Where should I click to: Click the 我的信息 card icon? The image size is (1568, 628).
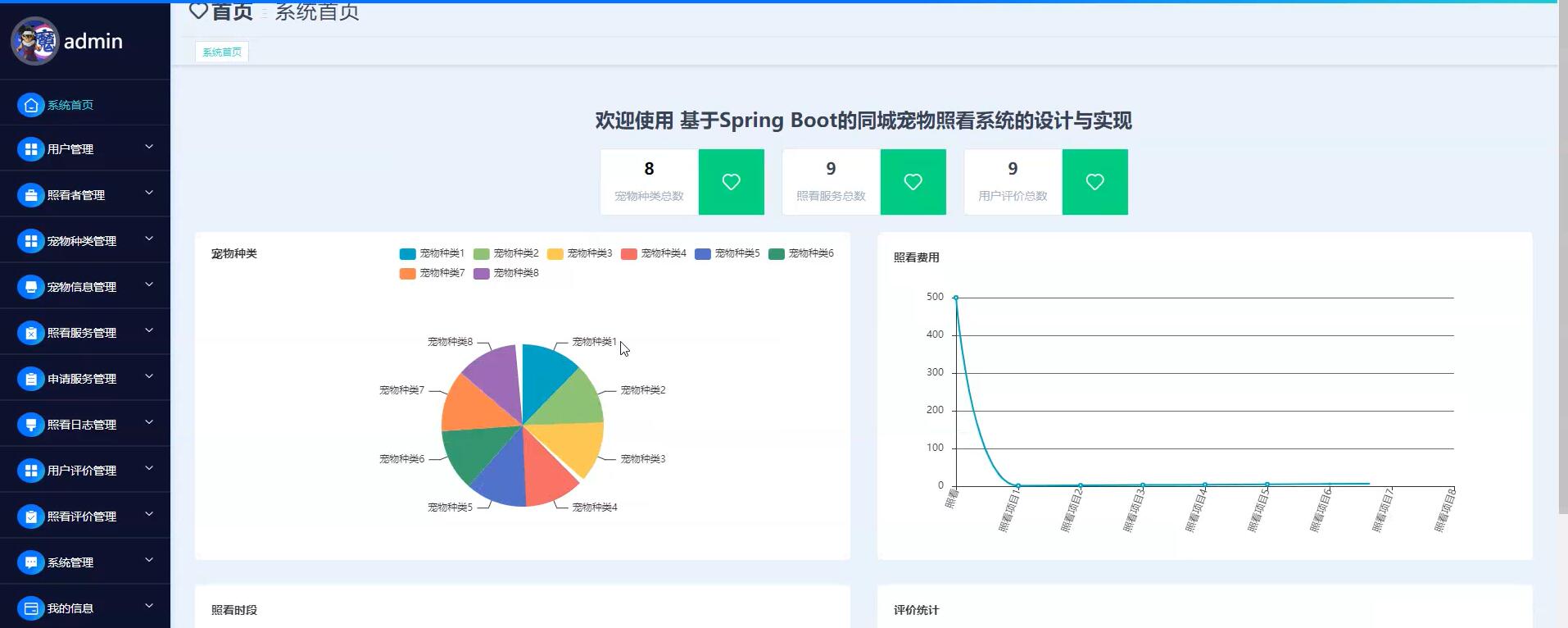tap(30, 608)
